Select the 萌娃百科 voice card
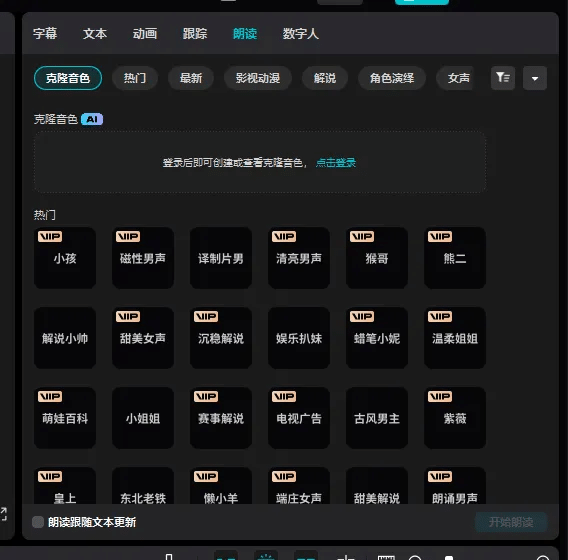The width and height of the screenshot is (568, 560). click(65, 418)
